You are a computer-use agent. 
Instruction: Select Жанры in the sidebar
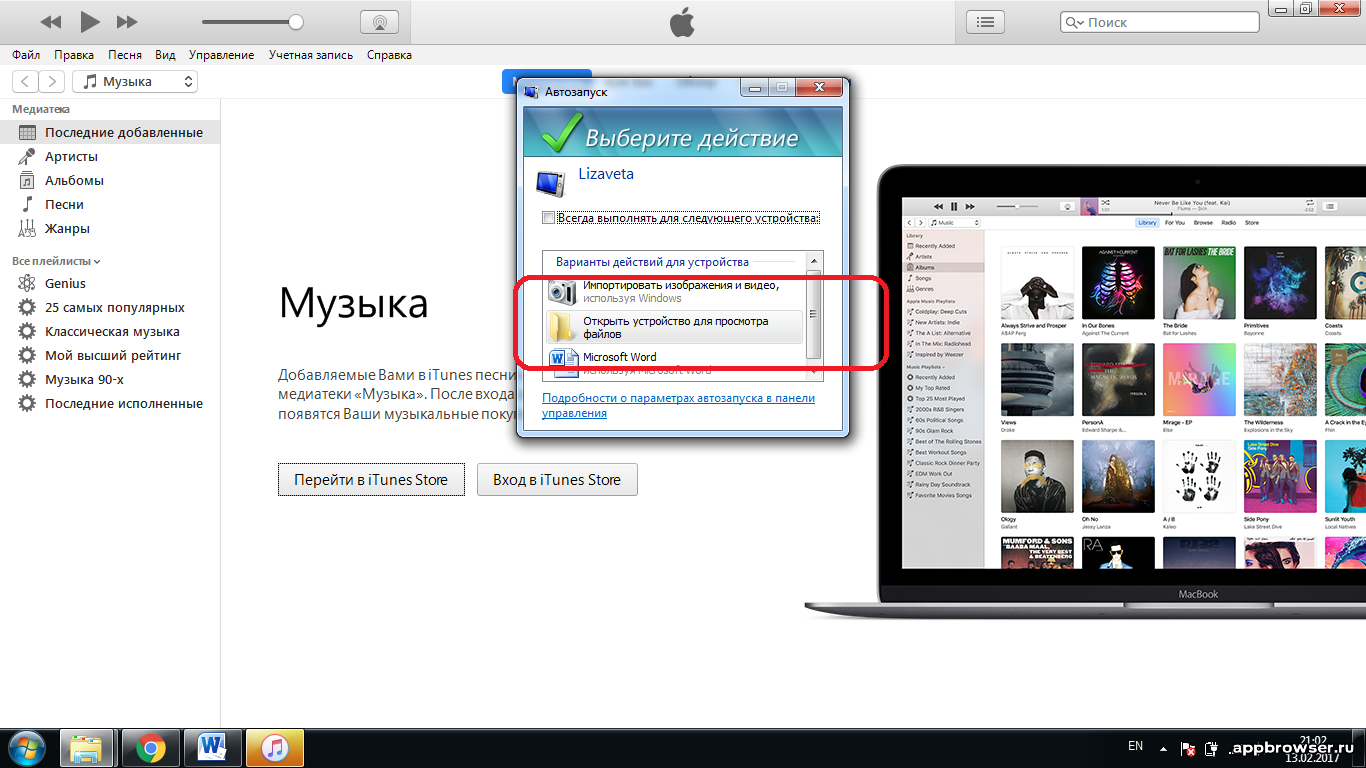[x=110, y=228]
